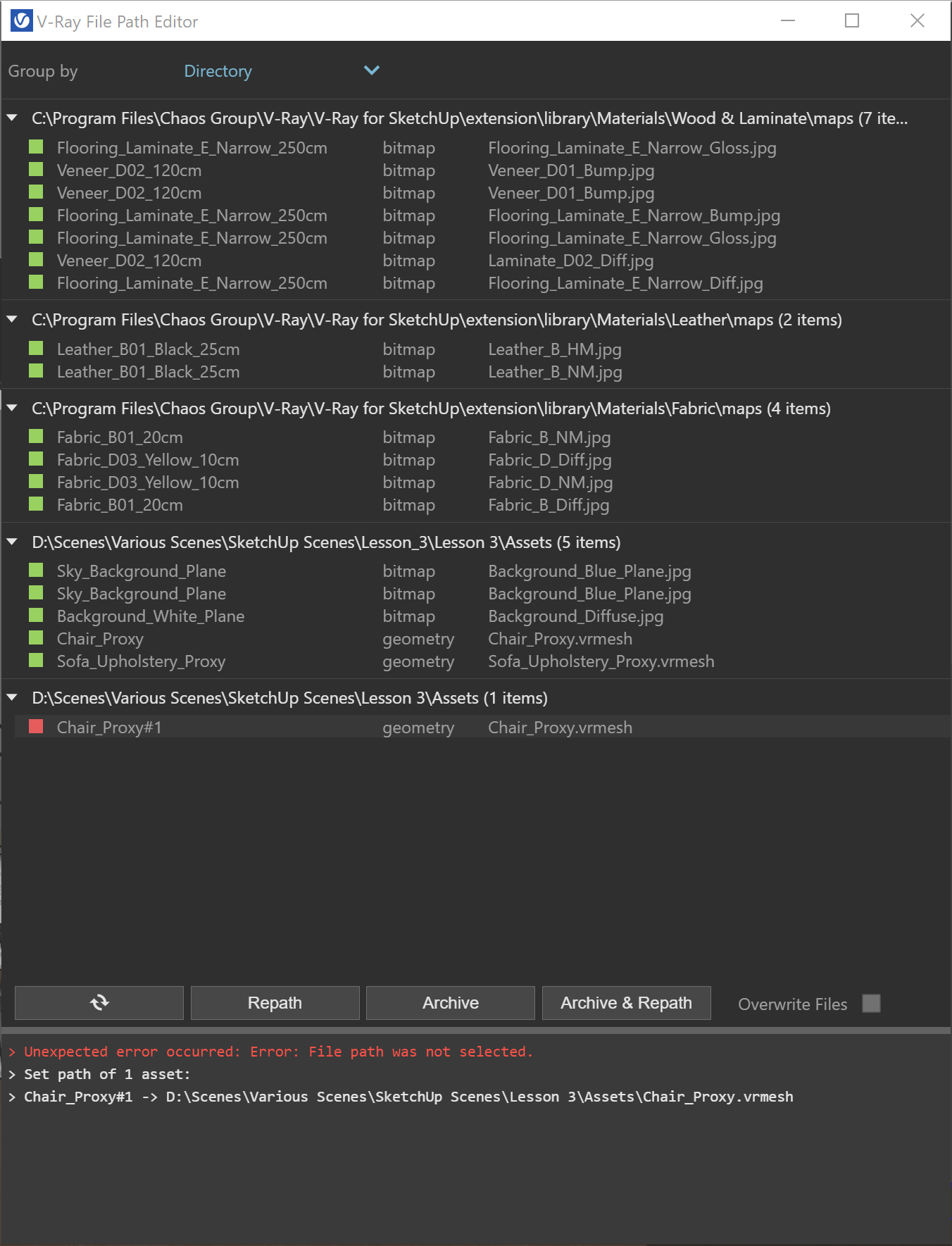Screen dimensions: 952x1246
Task: Collapse the Lesson 3 Assets group with 1 item
Action: point(12,698)
